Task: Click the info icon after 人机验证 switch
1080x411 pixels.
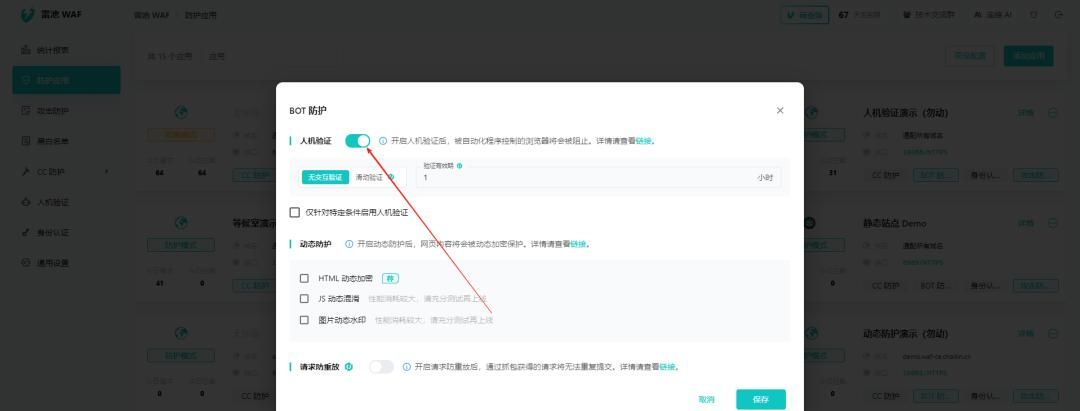Action: (x=383, y=141)
